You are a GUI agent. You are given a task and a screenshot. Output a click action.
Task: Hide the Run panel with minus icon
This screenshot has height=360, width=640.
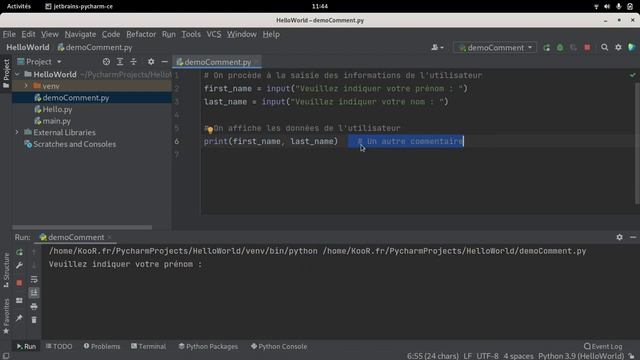(633, 237)
